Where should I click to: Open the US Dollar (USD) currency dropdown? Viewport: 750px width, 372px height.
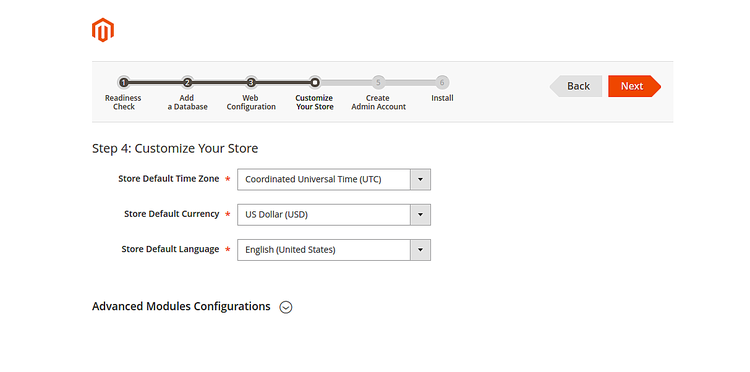click(334, 215)
